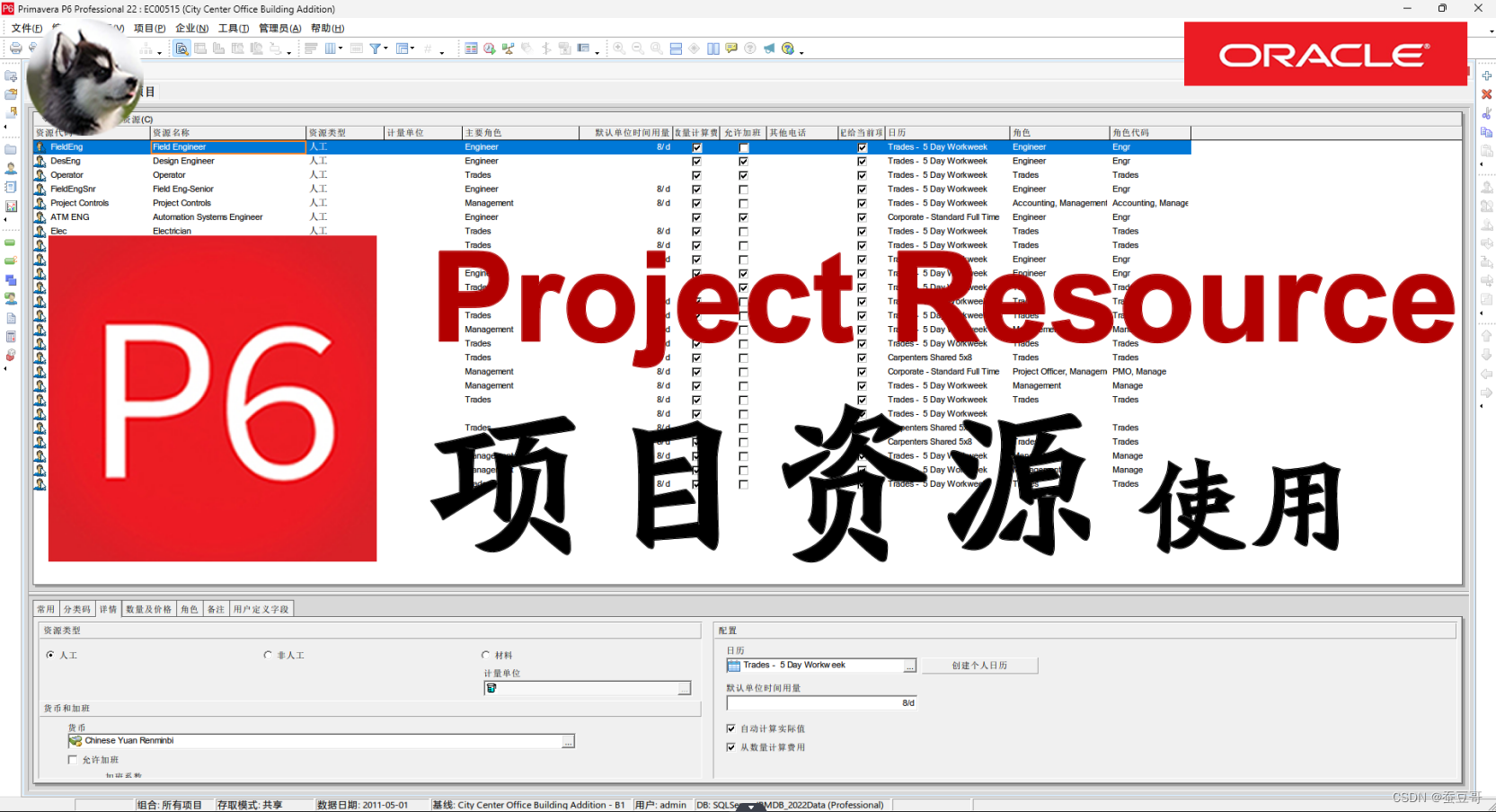Image resolution: width=1496 pixels, height=812 pixels.
Task: Sort by the 资源名称 column header
Action: tap(228, 133)
